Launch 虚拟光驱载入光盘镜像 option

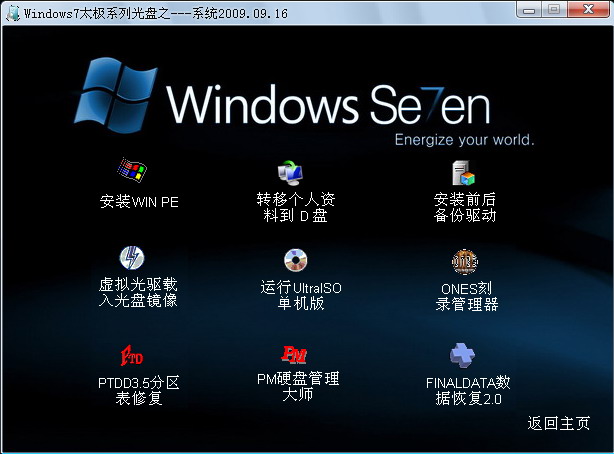(138, 293)
